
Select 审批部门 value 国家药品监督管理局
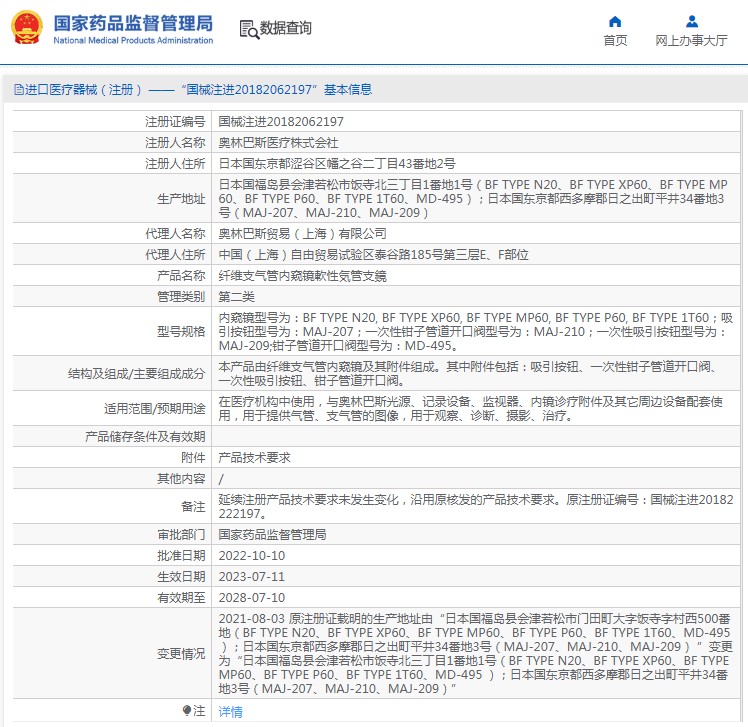click(272, 535)
